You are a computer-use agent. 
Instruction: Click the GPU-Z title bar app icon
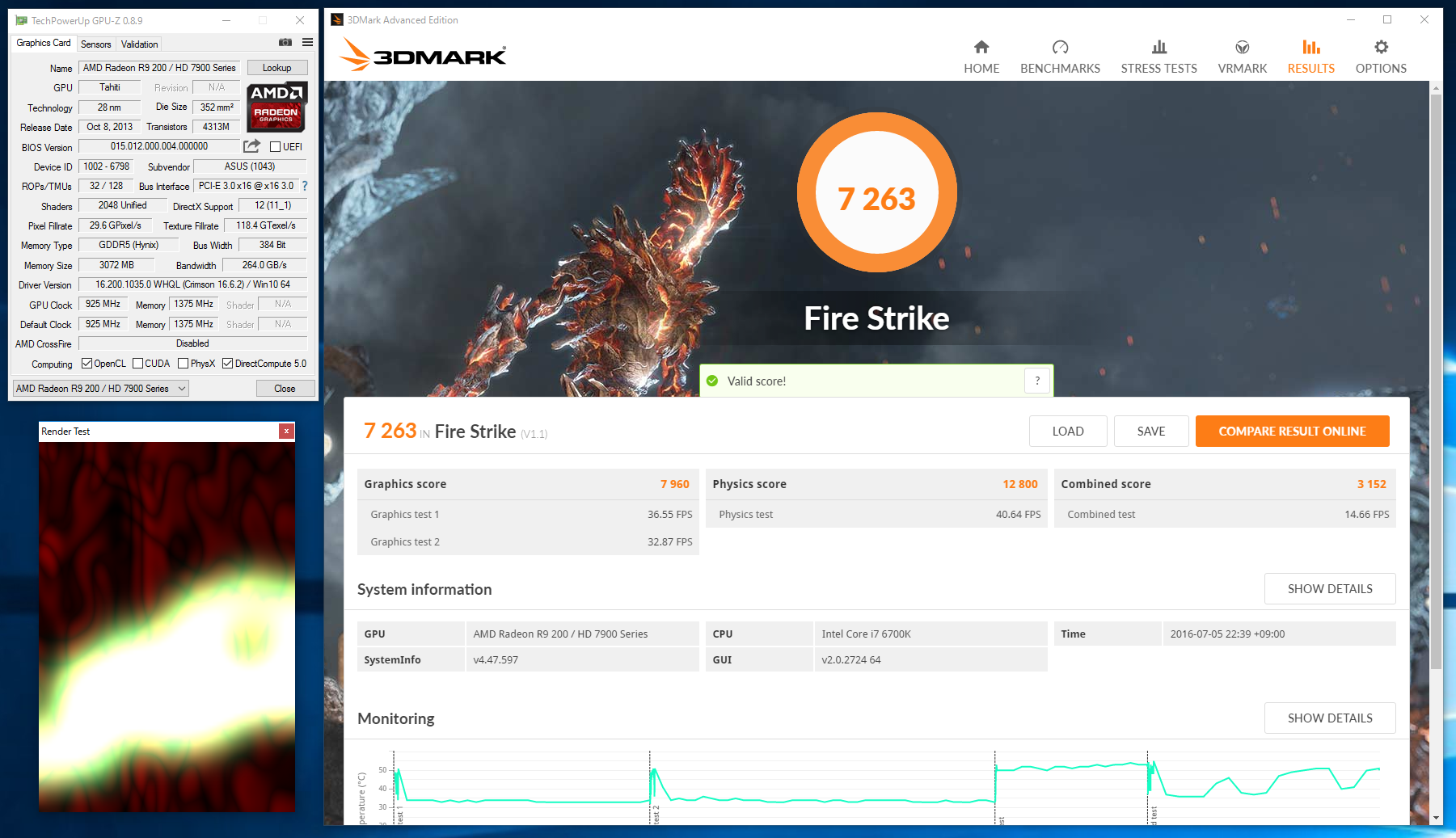point(21,20)
